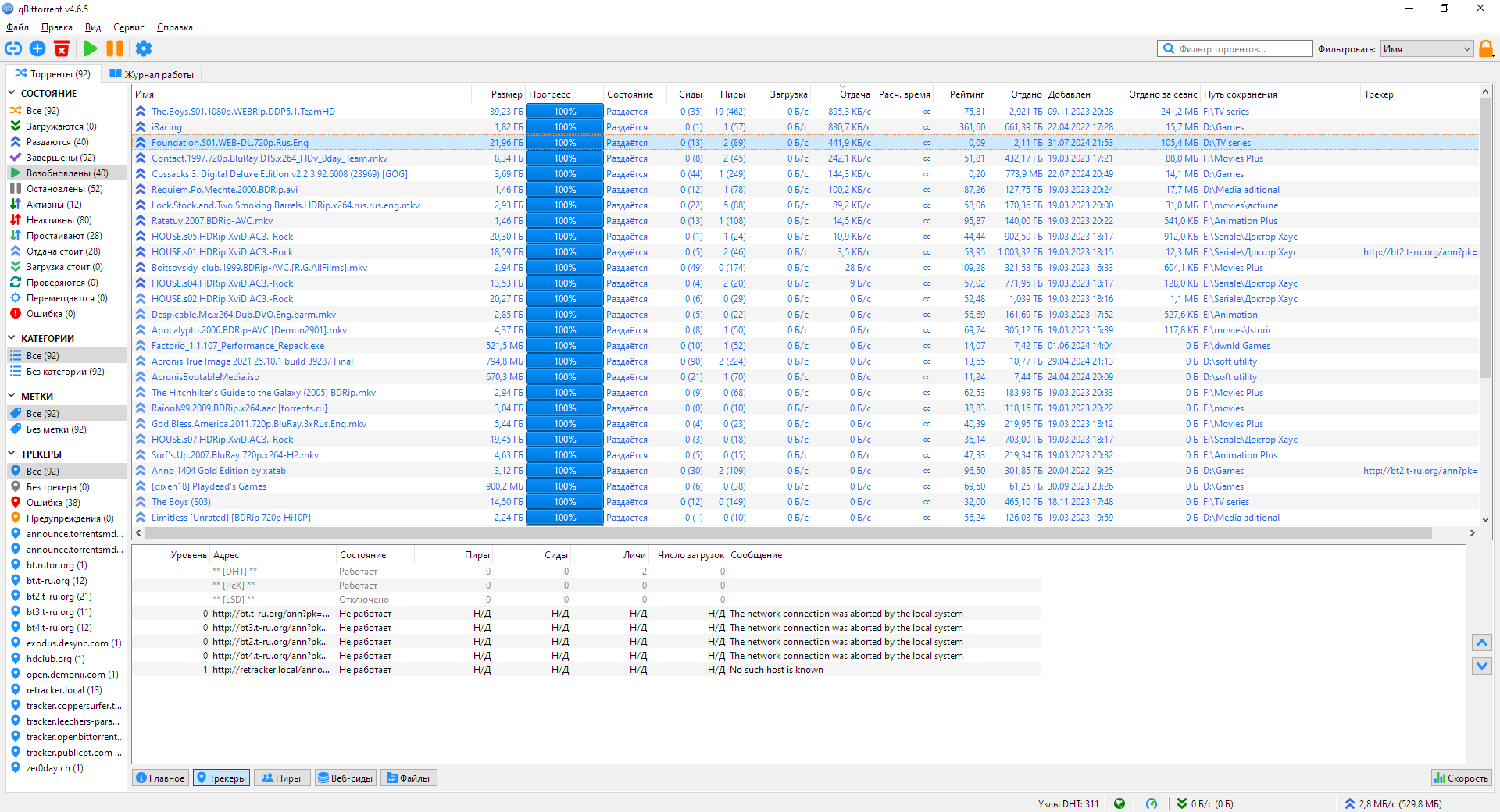
Task: Click the upload speed 2,8 МБ/с status entry
Action: (1393, 803)
